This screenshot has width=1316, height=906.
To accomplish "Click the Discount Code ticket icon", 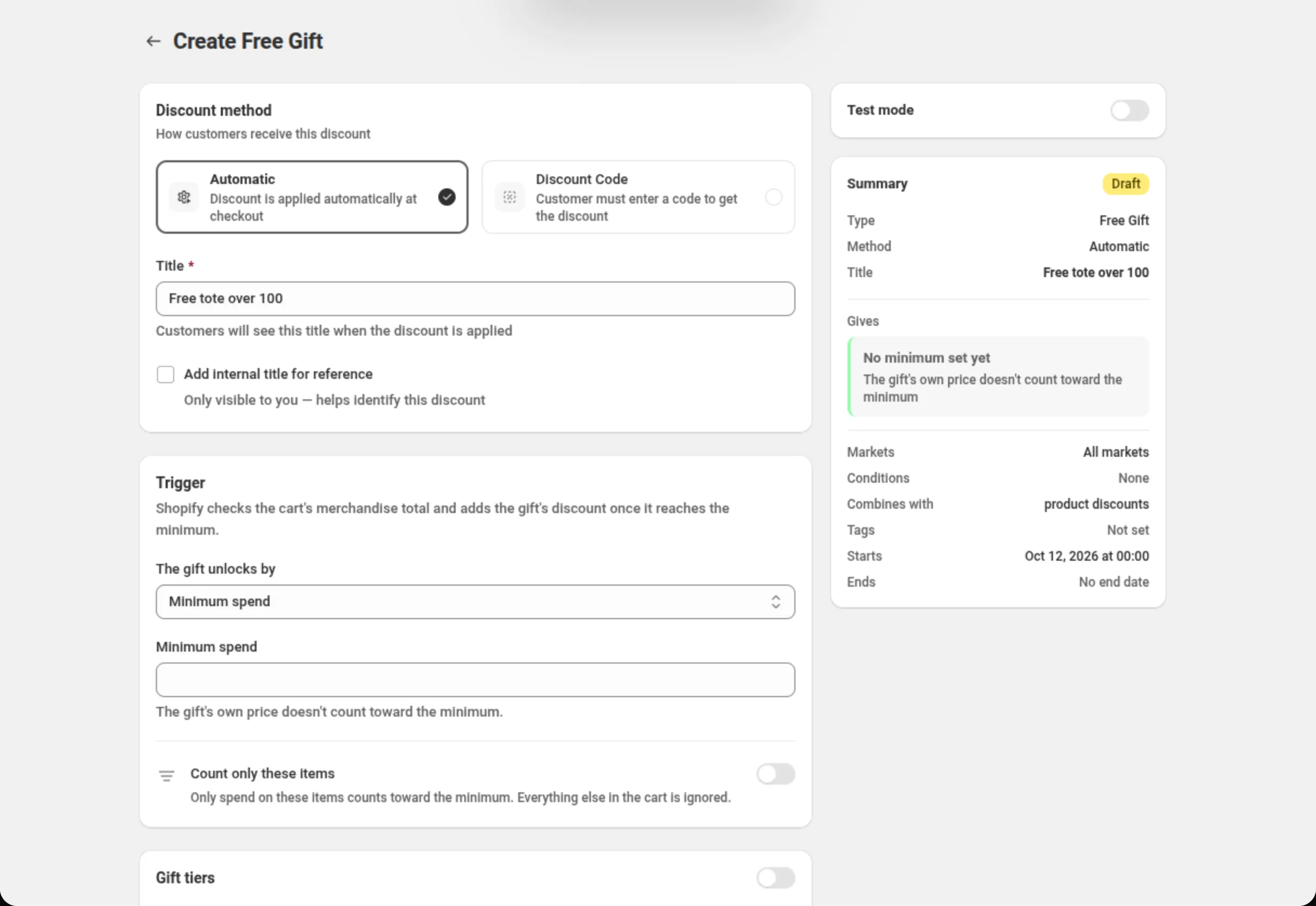I will tap(510, 197).
